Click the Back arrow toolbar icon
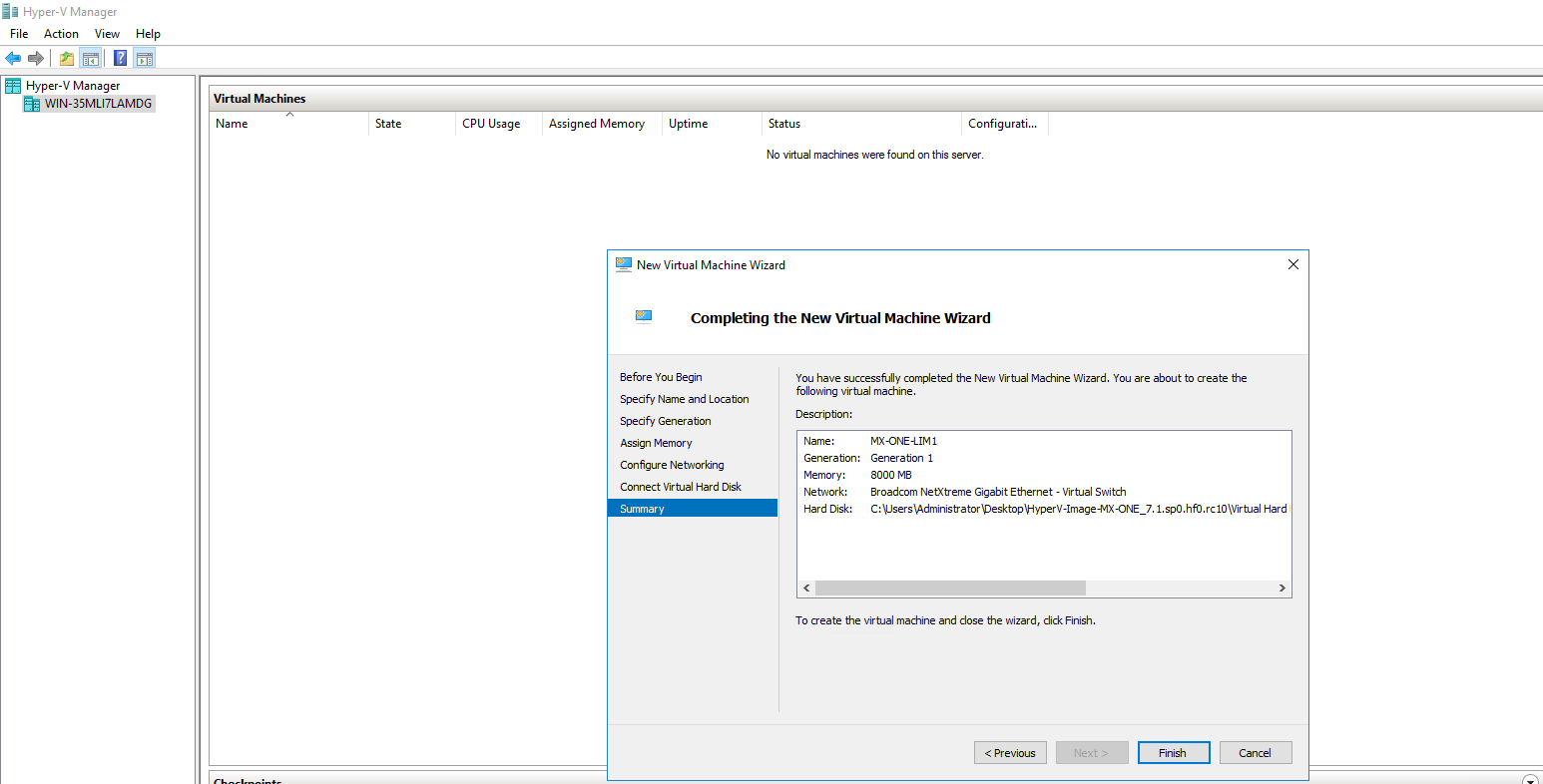This screenshot has height=784, width=1543. pyautogui.click(x=13, y=58)
